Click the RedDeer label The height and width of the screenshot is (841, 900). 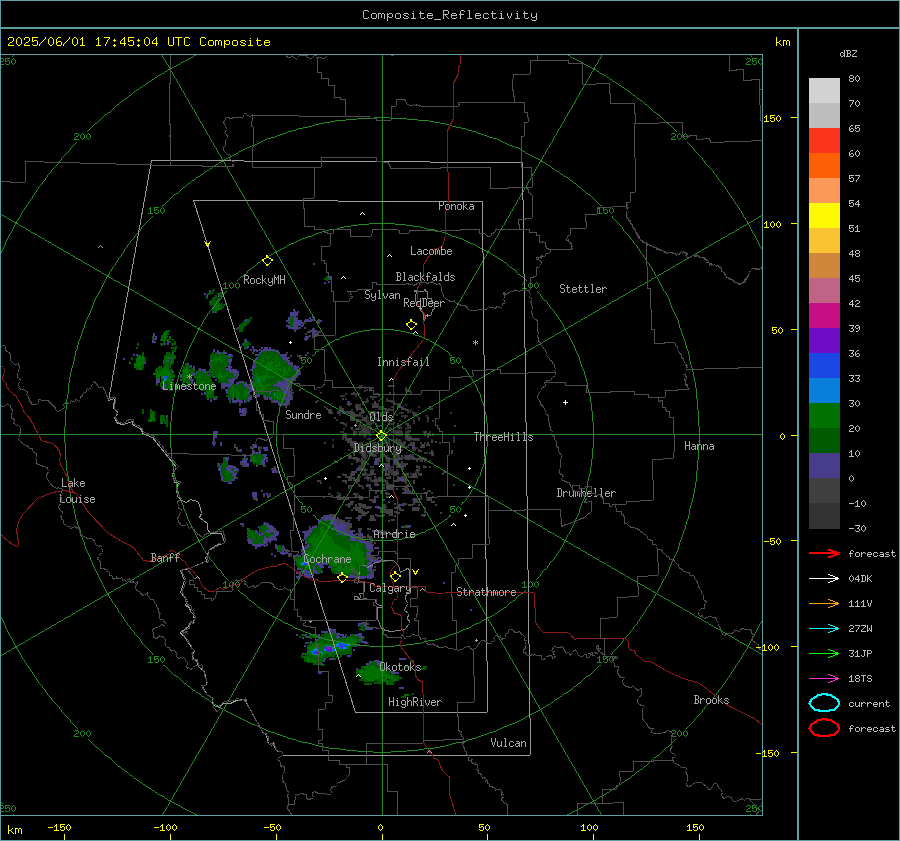424,303
